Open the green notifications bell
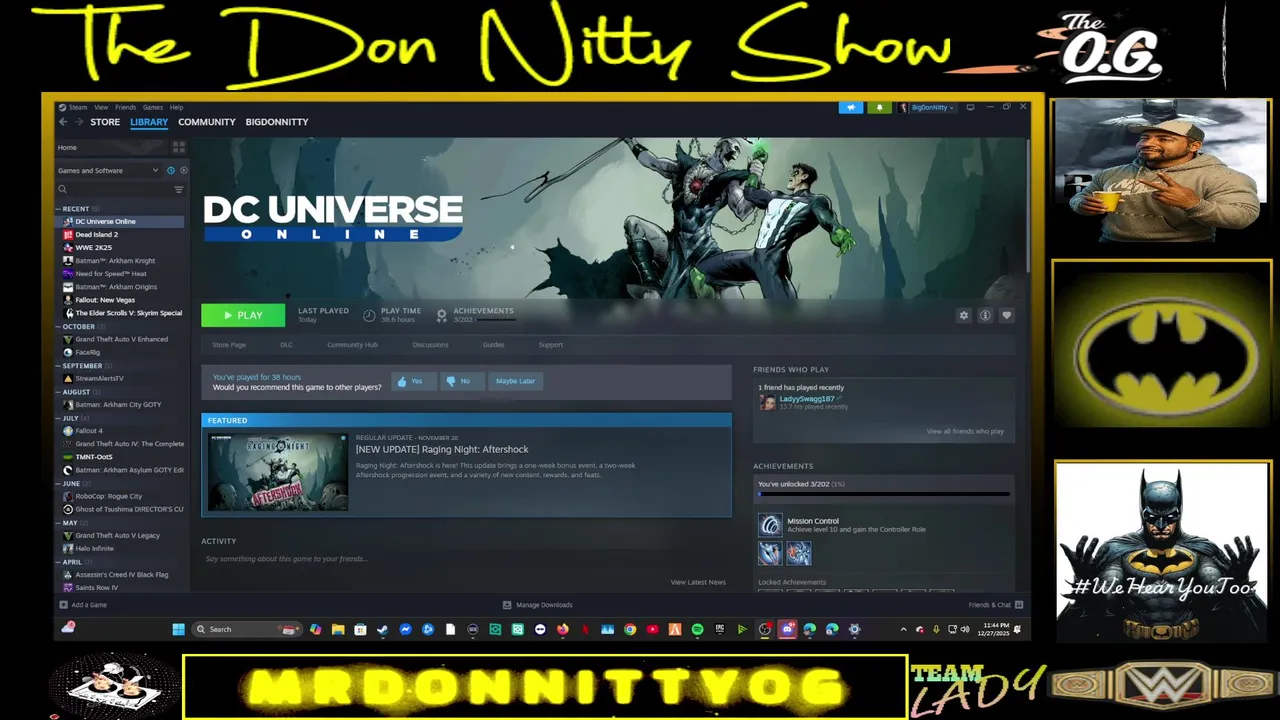Screen dimensions: 1280x720 880,107
